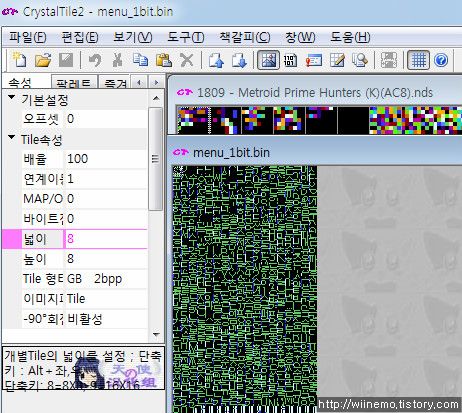Viewport: 462px width, 413px height.
Task: Edit the 오프셋 value field
Action: coord(106,119)
